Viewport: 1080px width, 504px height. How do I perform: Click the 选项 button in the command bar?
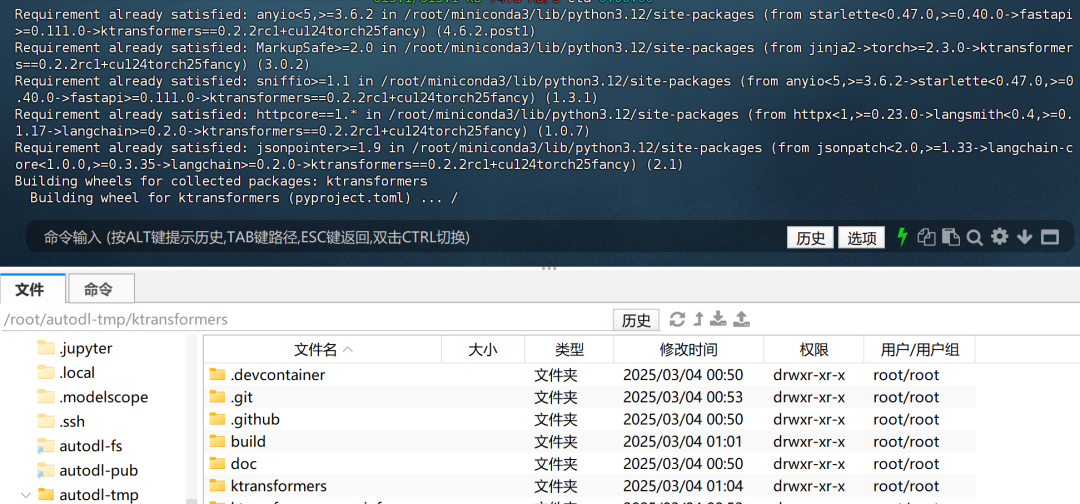pos(861,238)
